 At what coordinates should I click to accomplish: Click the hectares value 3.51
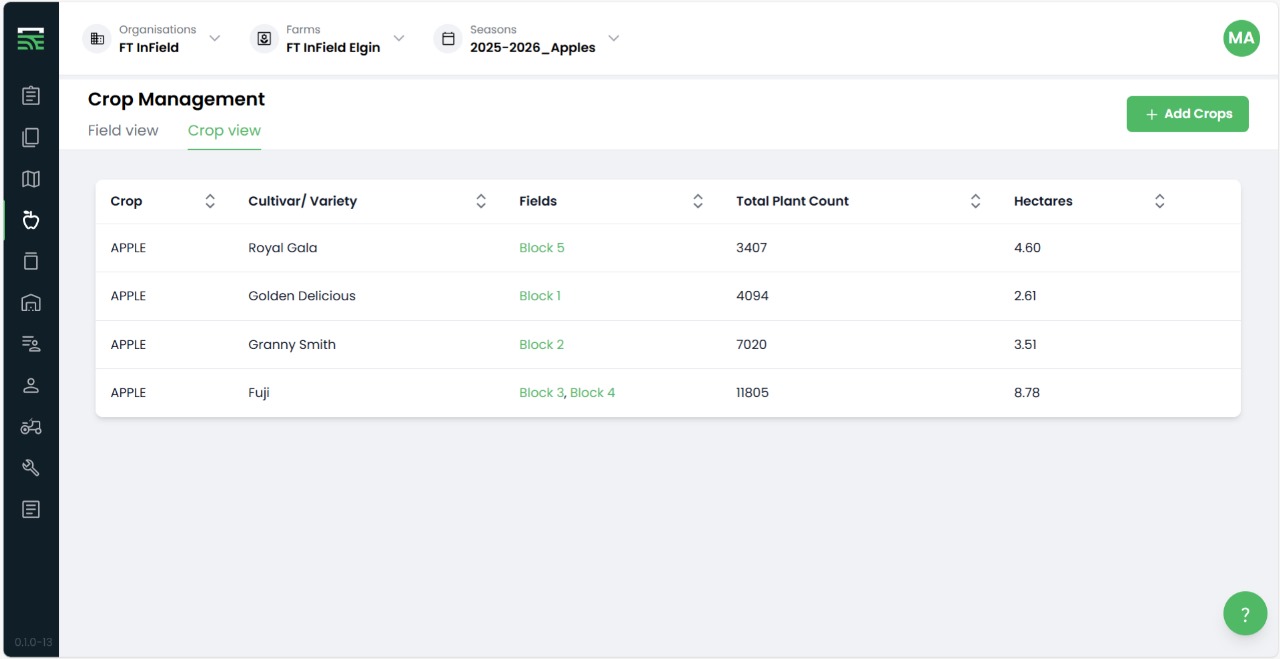(1026, 345)
